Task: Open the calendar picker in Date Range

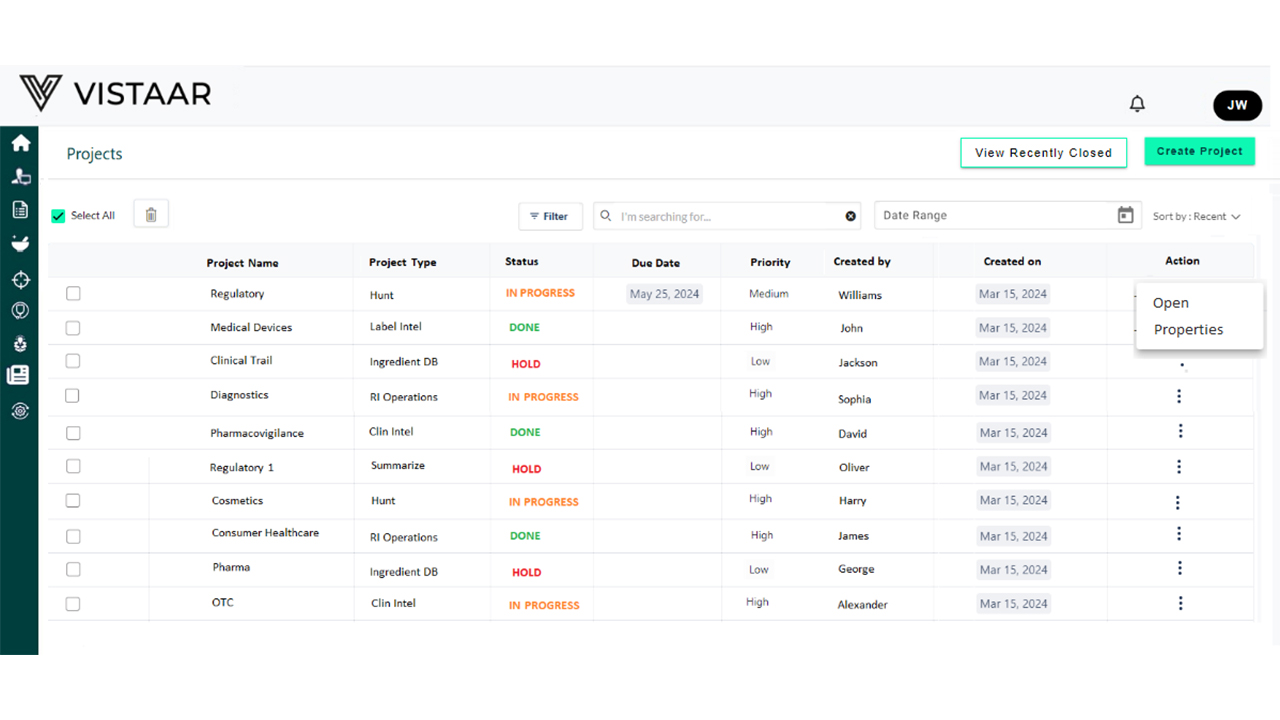Action: coord(1125,215)
